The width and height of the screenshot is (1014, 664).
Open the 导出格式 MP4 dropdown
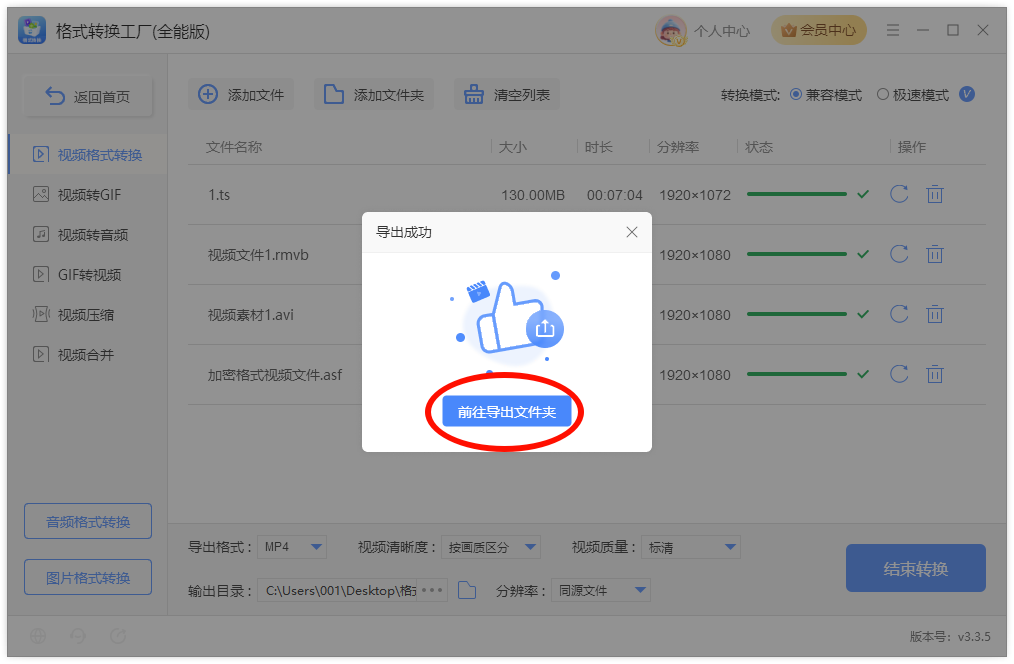coord(292,547)
